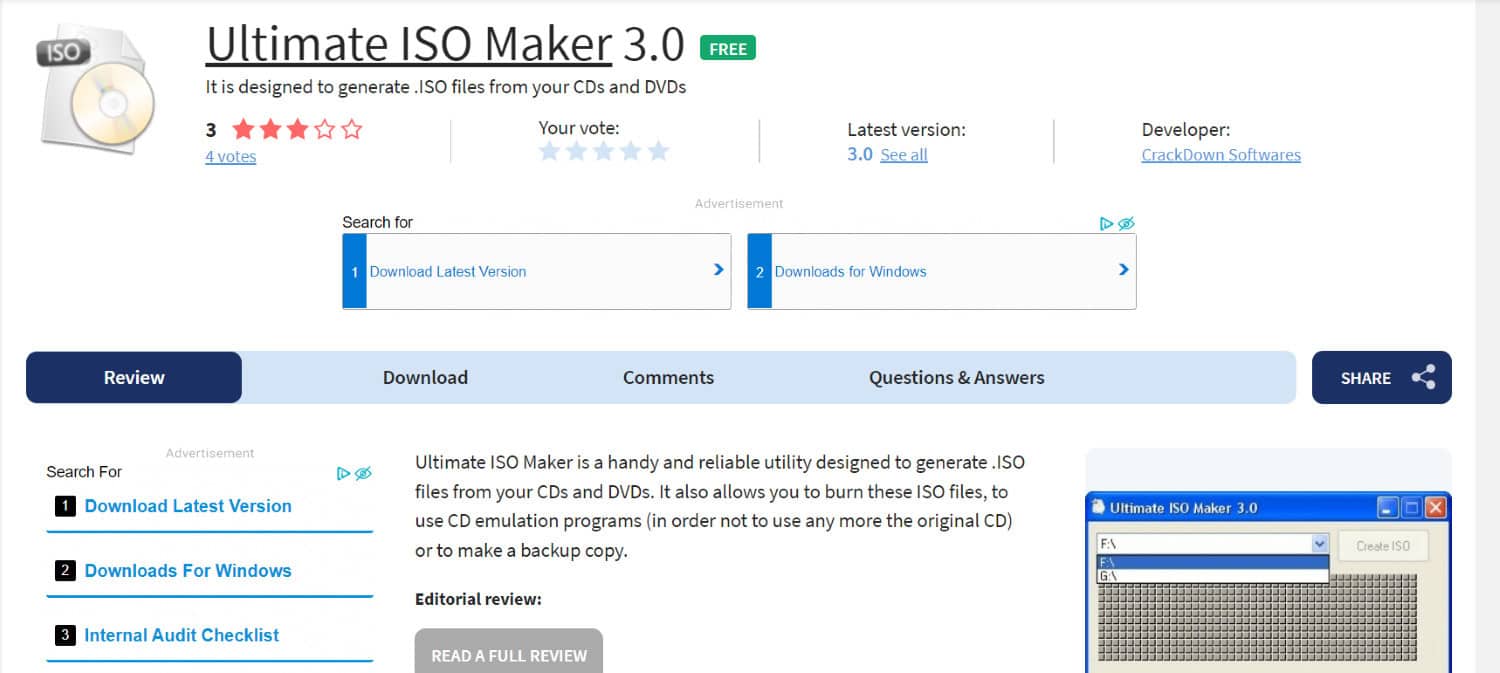Open the Internal Audit Checklist link

[182, 635]
